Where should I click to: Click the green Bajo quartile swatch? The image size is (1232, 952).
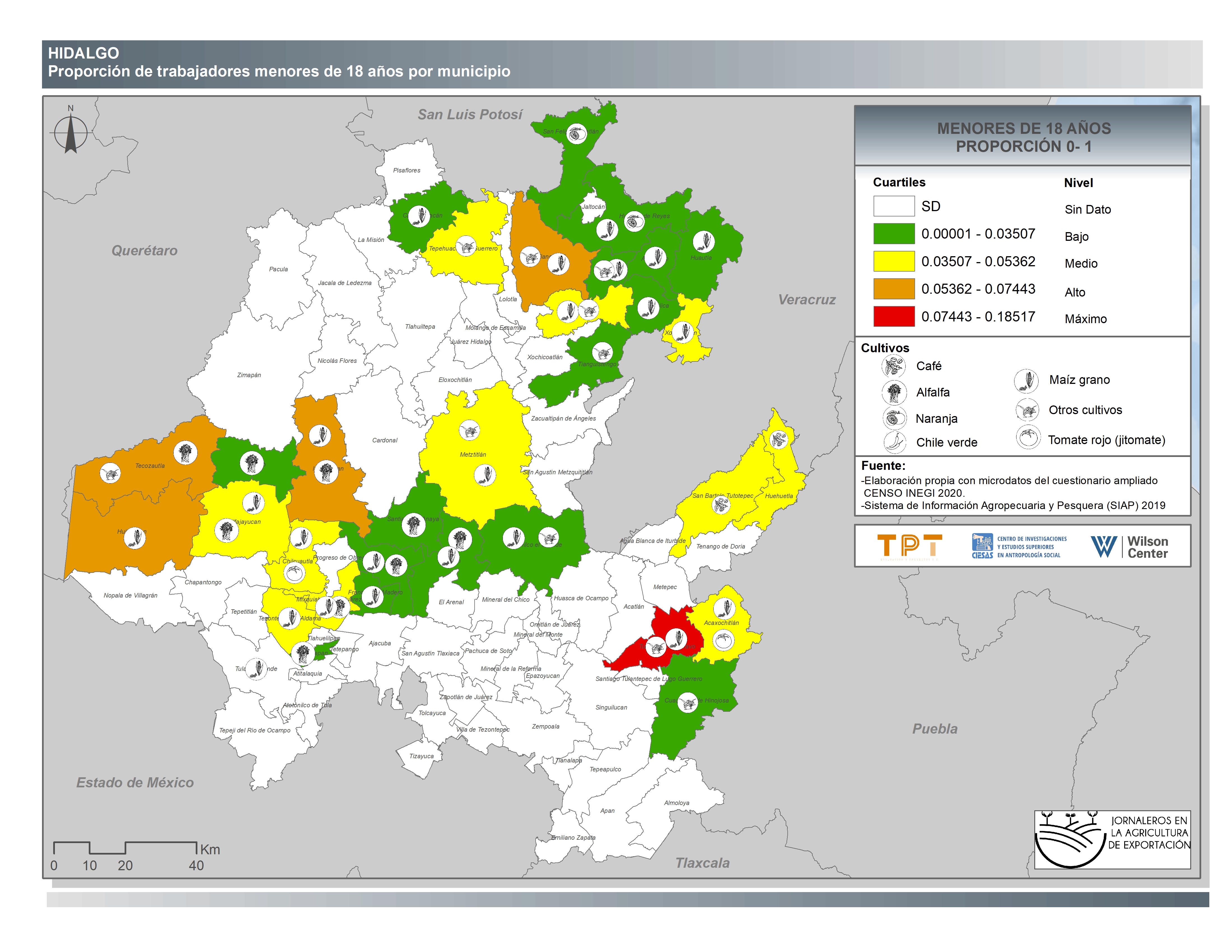point(893,234)
